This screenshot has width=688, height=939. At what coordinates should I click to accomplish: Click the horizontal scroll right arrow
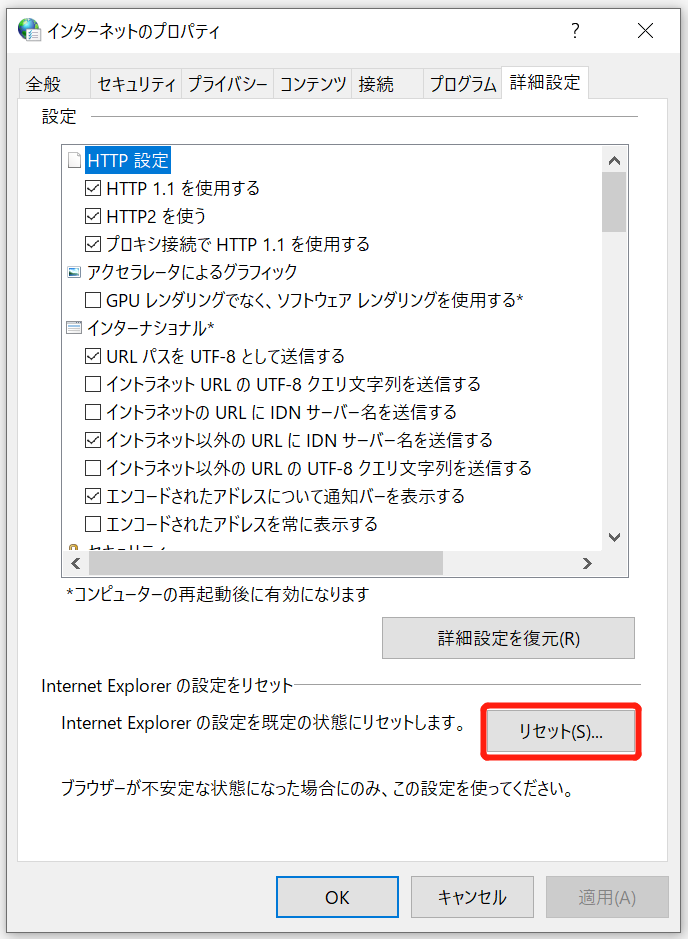point(587,564)
